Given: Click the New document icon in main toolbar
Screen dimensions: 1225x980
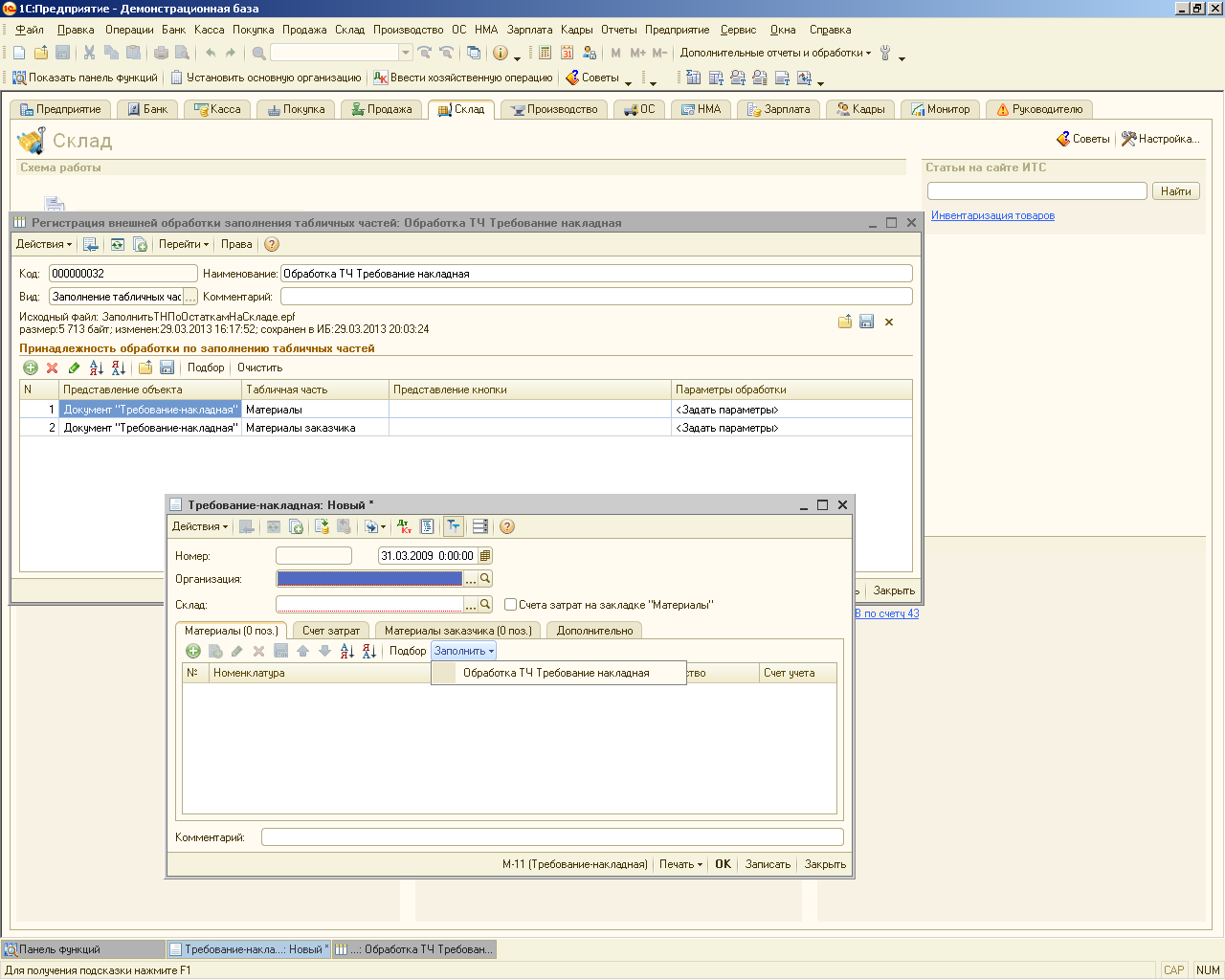Looking at the screenshot, I should coord(19,53).
